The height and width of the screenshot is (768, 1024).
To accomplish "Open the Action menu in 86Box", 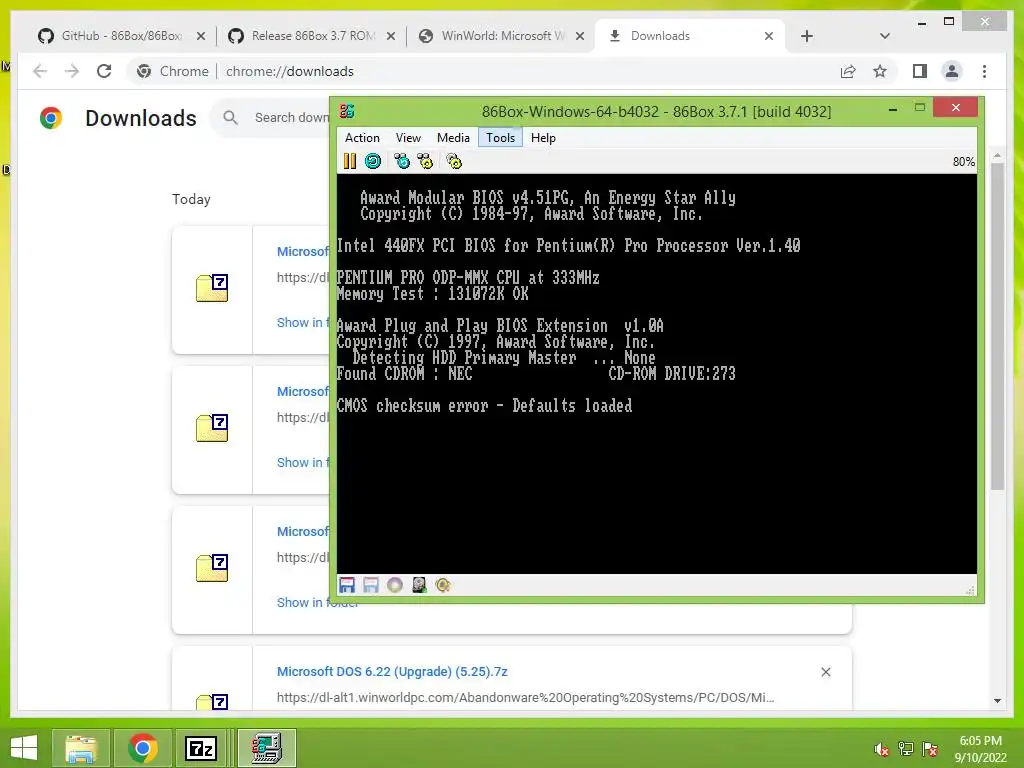I will point(362,138).
